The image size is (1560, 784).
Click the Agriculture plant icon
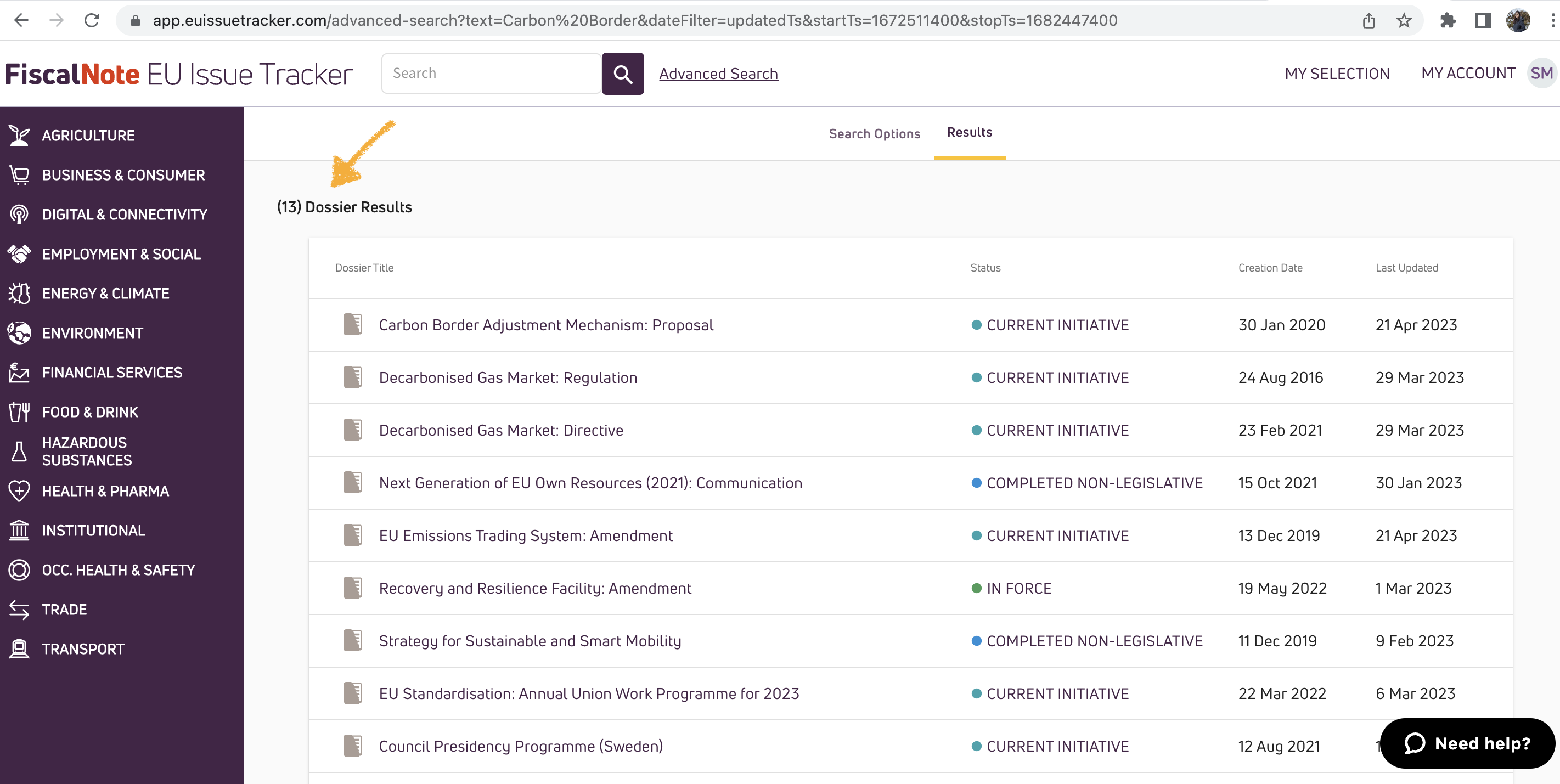click(x=19, y=136)
